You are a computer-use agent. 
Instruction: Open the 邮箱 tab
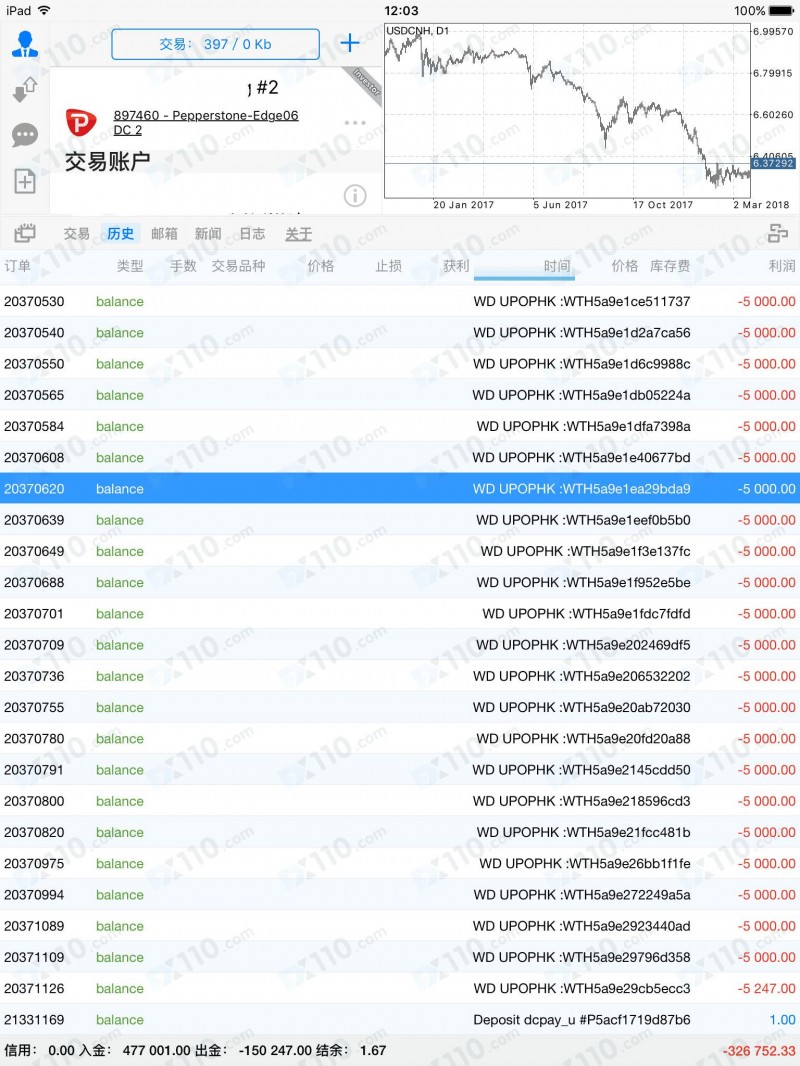point(165,234)
